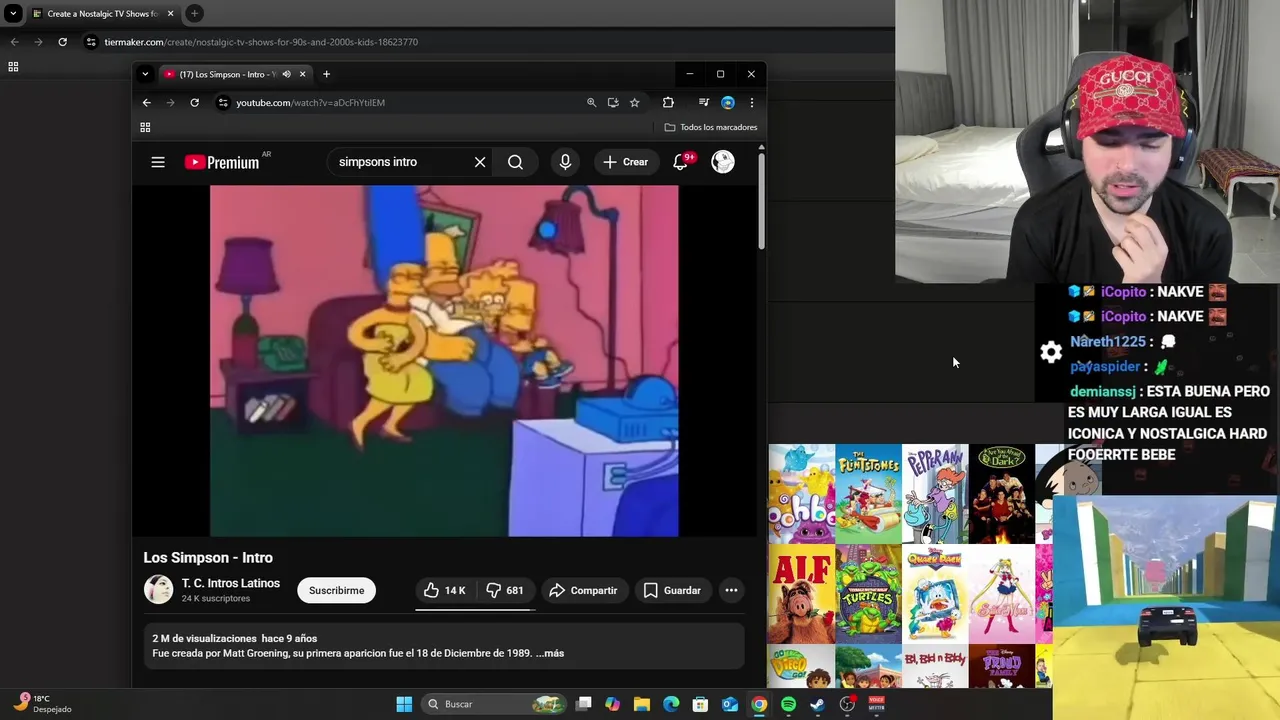Open Windows Start menu

pos(404,704)
